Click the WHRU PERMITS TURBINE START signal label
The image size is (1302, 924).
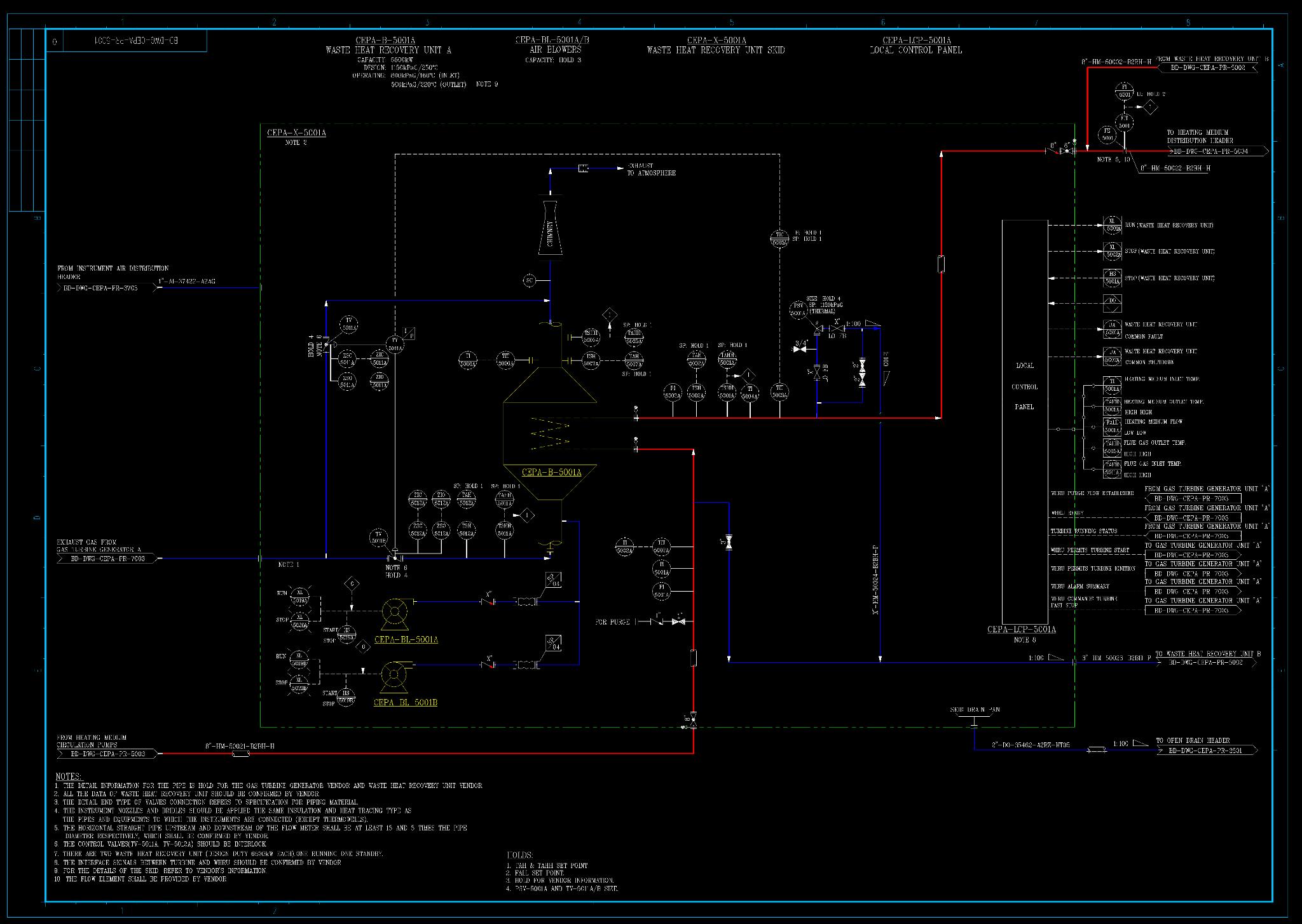click(x=1090, y=550)
